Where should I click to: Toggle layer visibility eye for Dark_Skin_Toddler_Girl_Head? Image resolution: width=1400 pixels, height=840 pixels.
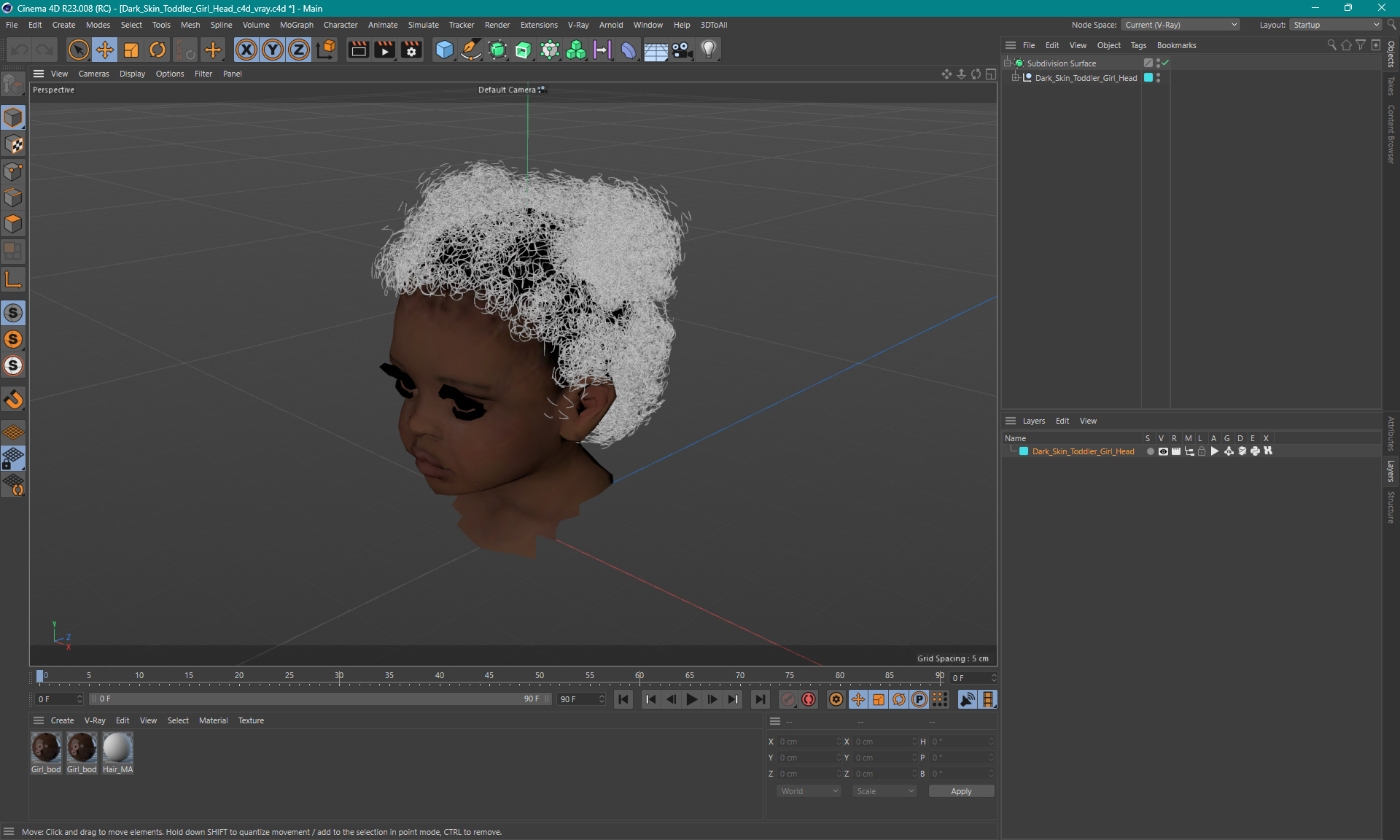[x=1163, y=451]
